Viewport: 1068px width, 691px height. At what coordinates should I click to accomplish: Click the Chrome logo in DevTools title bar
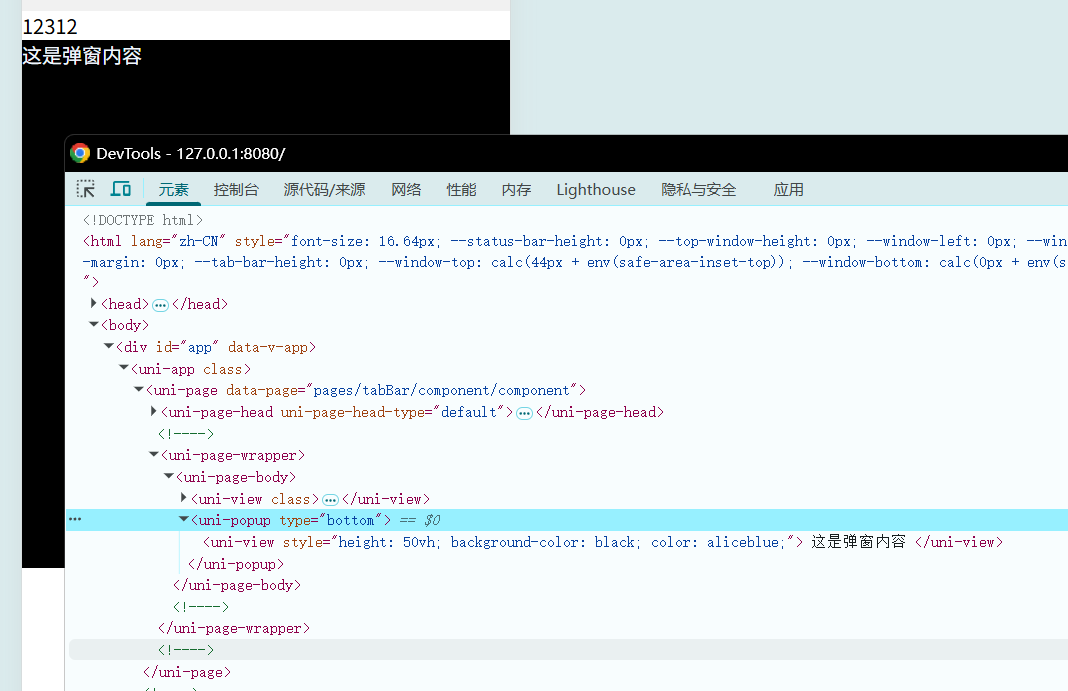pyautogui.click(x=80, y=153)
